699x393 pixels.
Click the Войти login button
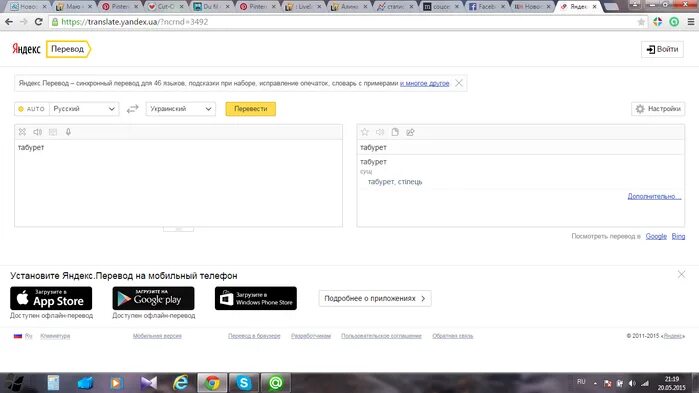click(662, 49)
